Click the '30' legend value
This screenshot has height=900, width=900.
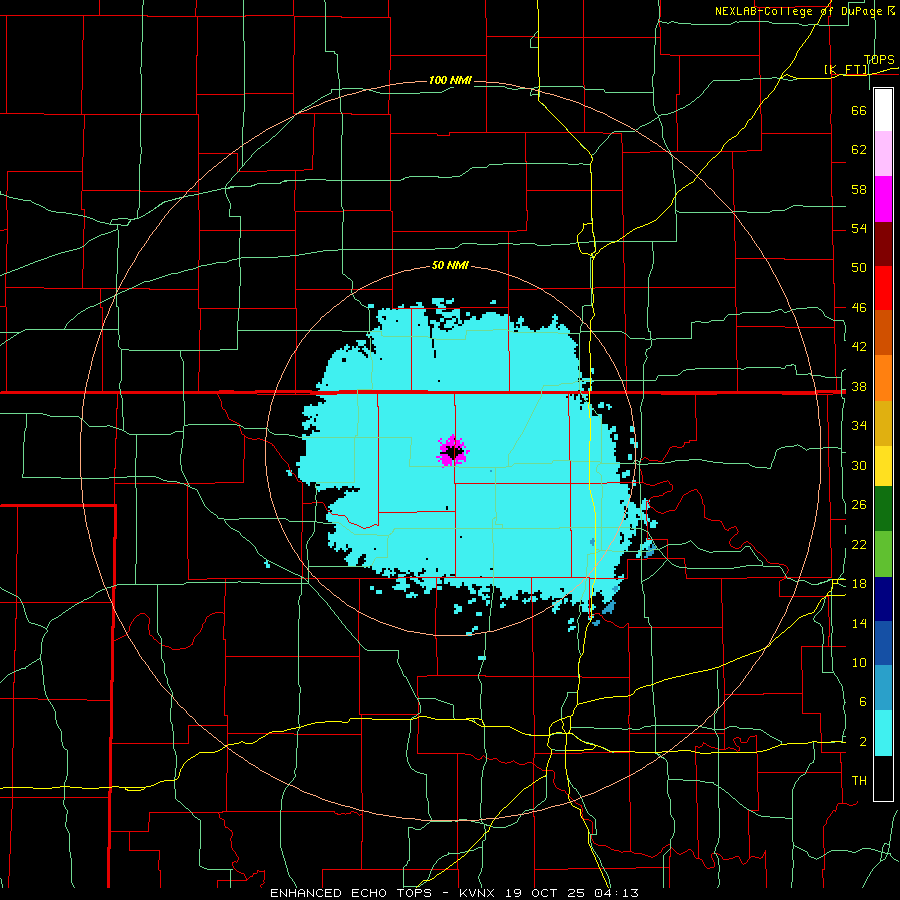[859, 465]
